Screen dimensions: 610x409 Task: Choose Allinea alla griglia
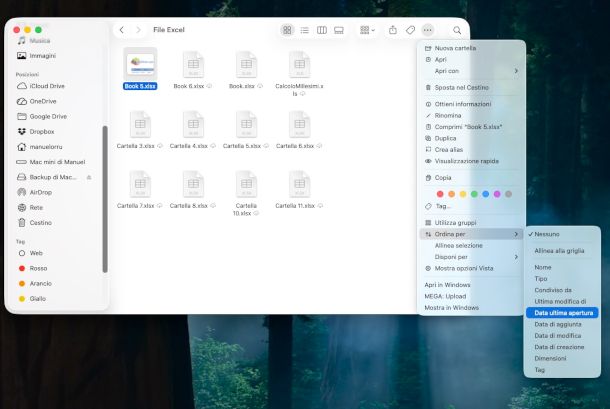[x=562, y=251]
